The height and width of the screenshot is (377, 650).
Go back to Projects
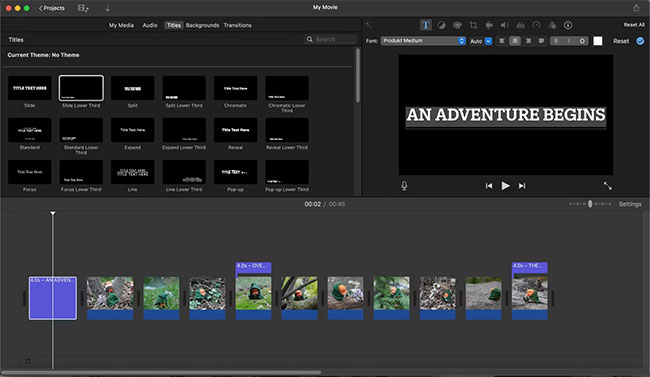(52, 8)
